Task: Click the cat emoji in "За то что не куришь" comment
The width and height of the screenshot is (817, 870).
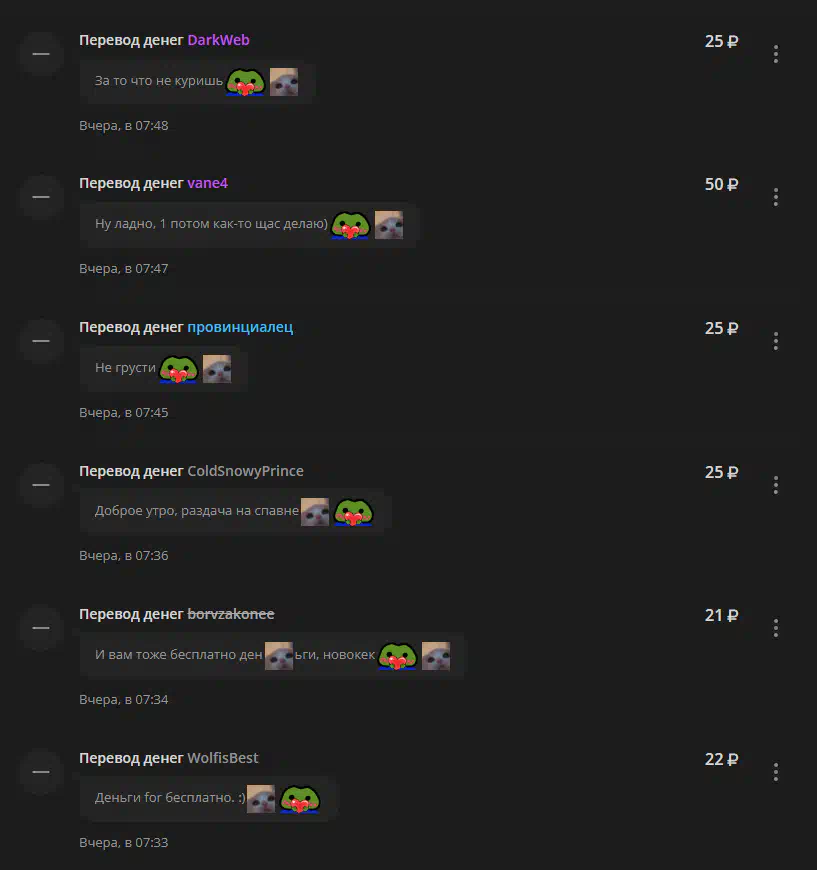Action: point(284,82)
